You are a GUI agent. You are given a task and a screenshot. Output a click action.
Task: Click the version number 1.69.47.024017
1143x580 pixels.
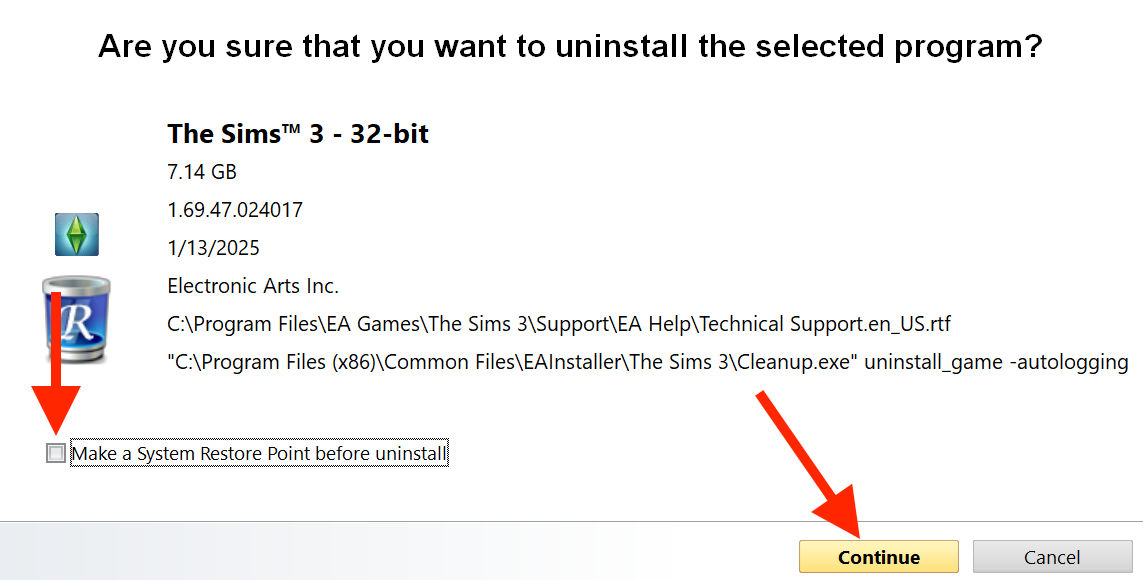coord(235,210)
